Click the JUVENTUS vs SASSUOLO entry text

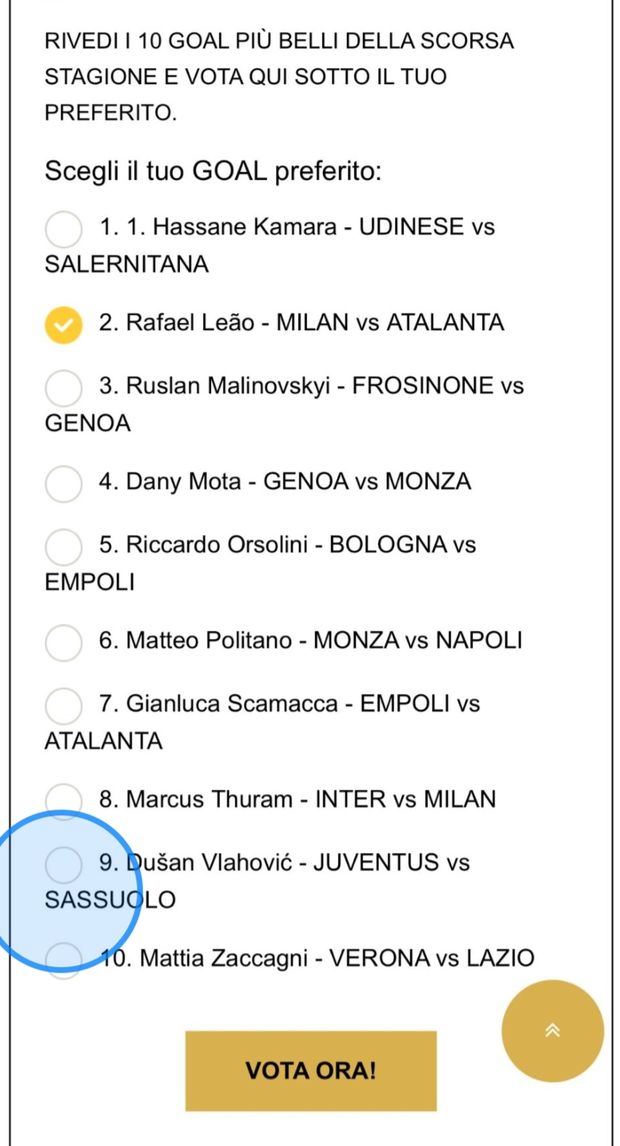tap(290, 862)
